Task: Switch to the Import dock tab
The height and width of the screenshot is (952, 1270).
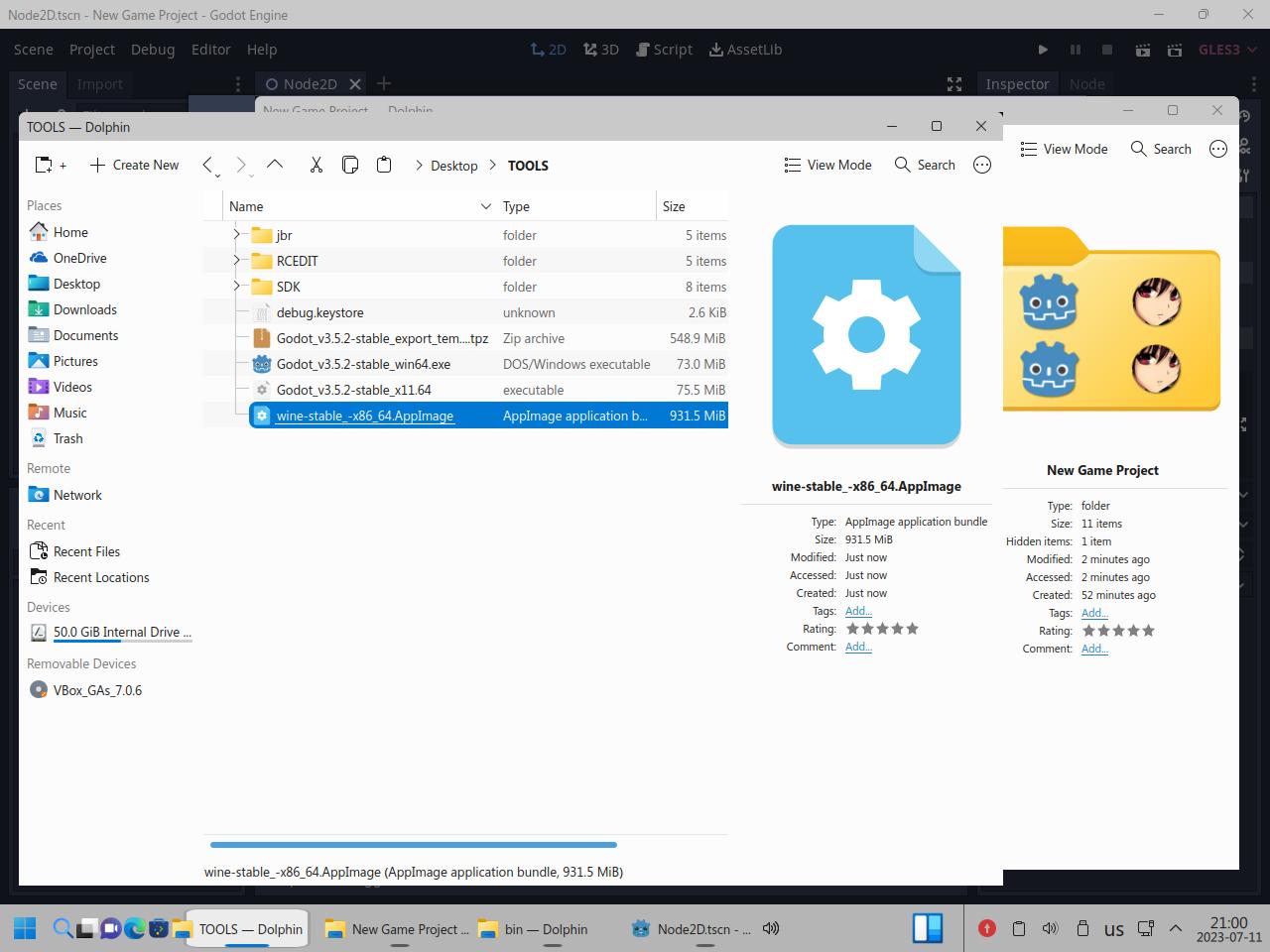Action: click(100, 84)
